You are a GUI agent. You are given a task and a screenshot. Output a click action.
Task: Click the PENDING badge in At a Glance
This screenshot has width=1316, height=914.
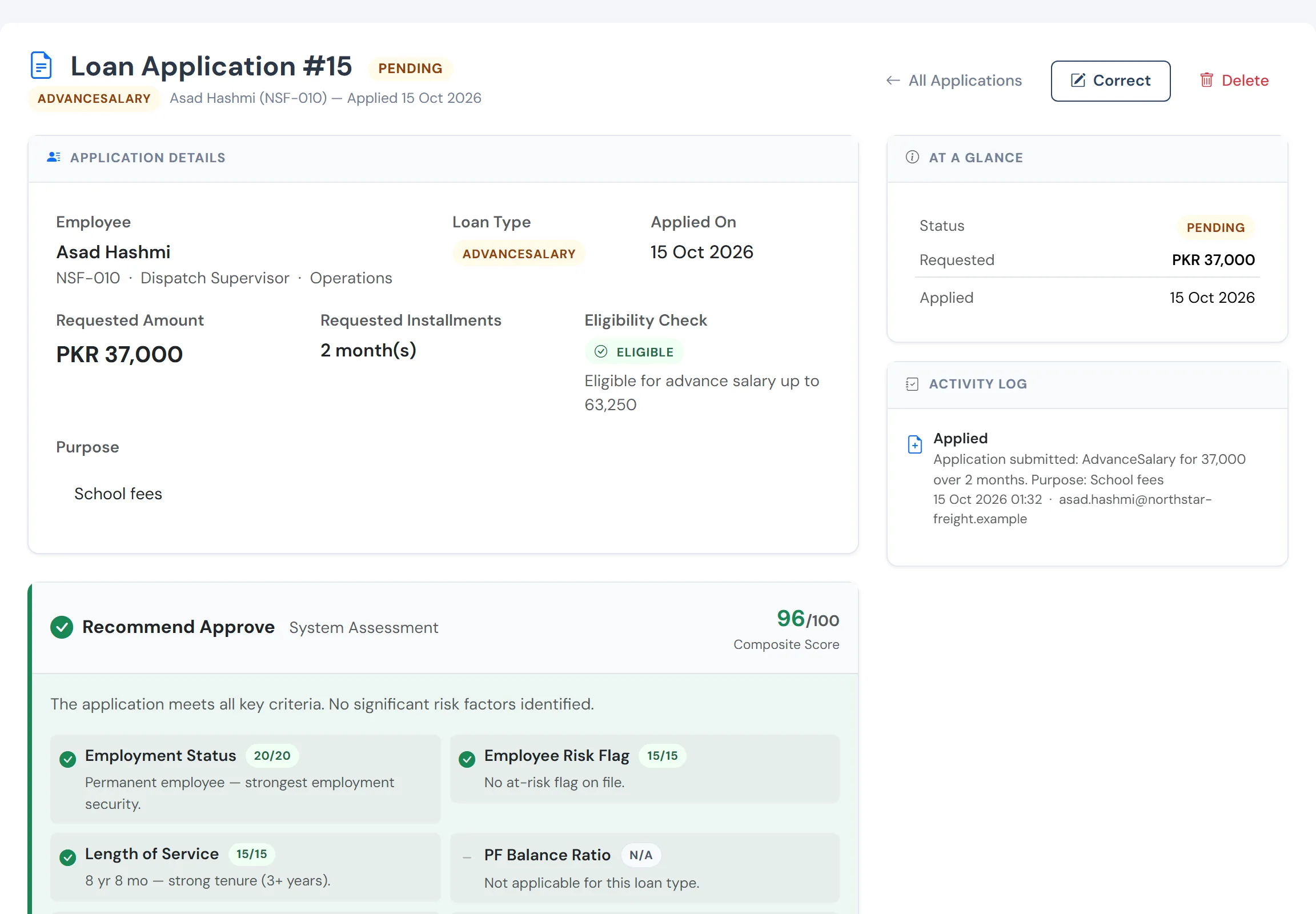1215,228
